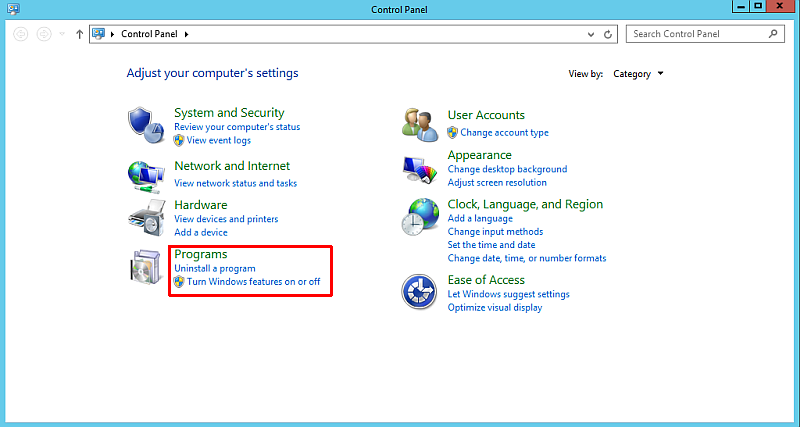
Task: Click Change account type link
Action: tap(504, 133)
